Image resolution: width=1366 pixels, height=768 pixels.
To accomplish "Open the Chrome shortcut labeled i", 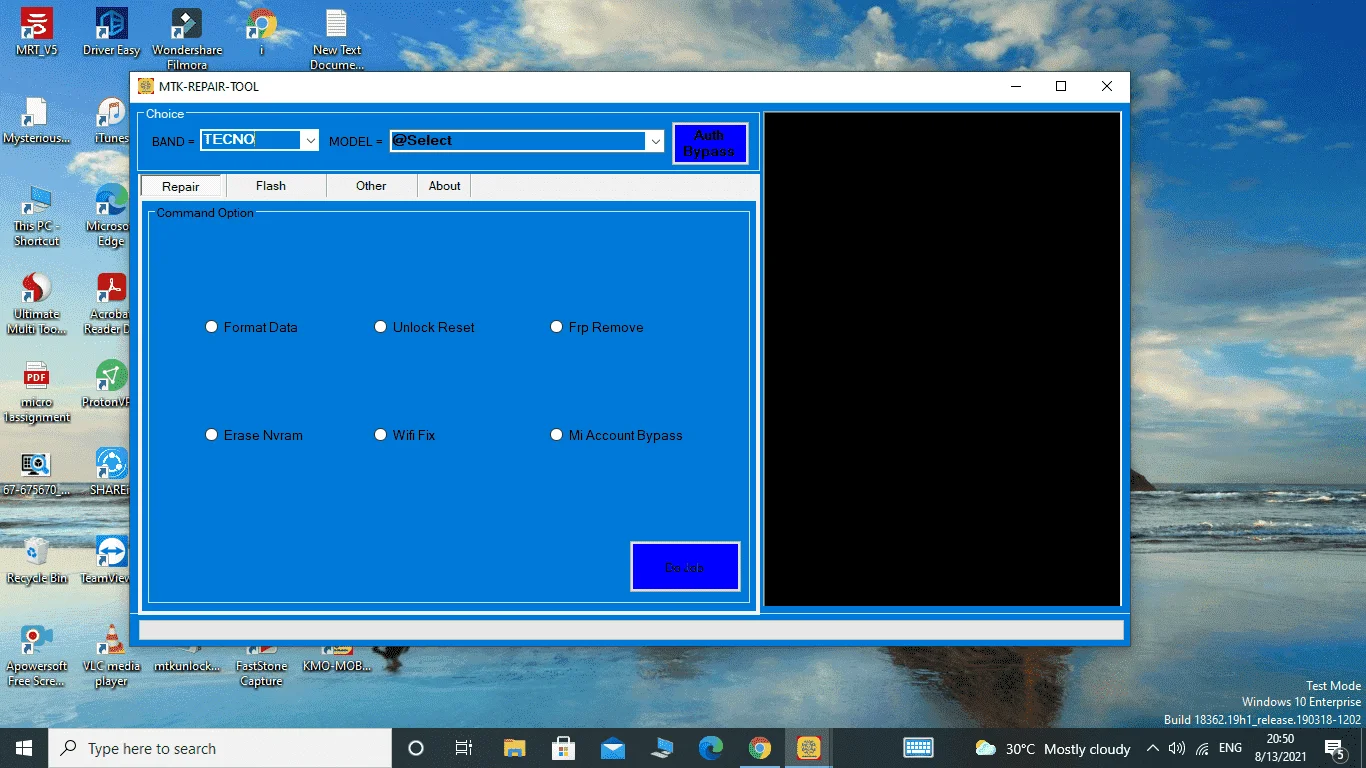I will (x=262, y=31).
